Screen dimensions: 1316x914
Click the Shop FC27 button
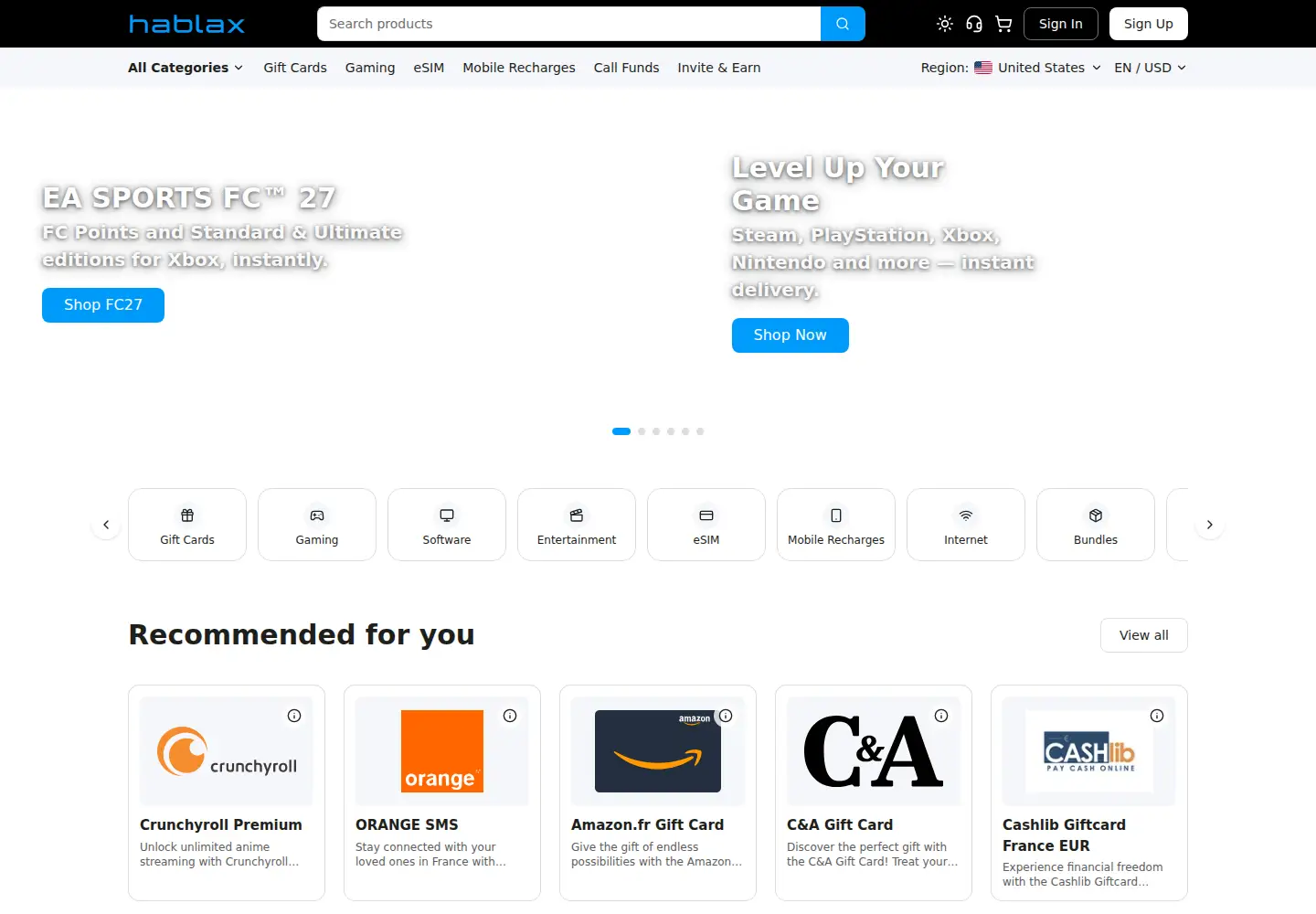(x=103, y=305)
